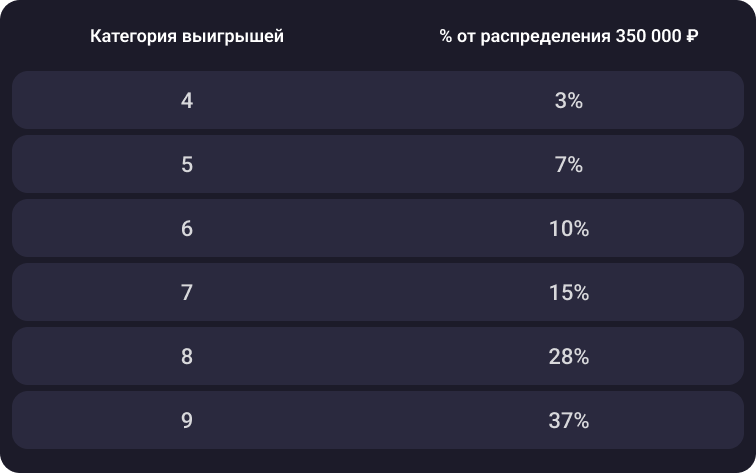Screen dimensions: 756x473
Task: Select category number 6 cell
Action: tap(187, 228)
